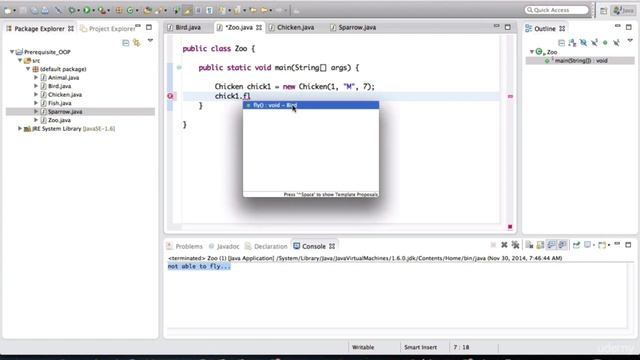Select Chicken.java in Package Explorer
Viewport: 640px width, 360px height.
point(65,95)
